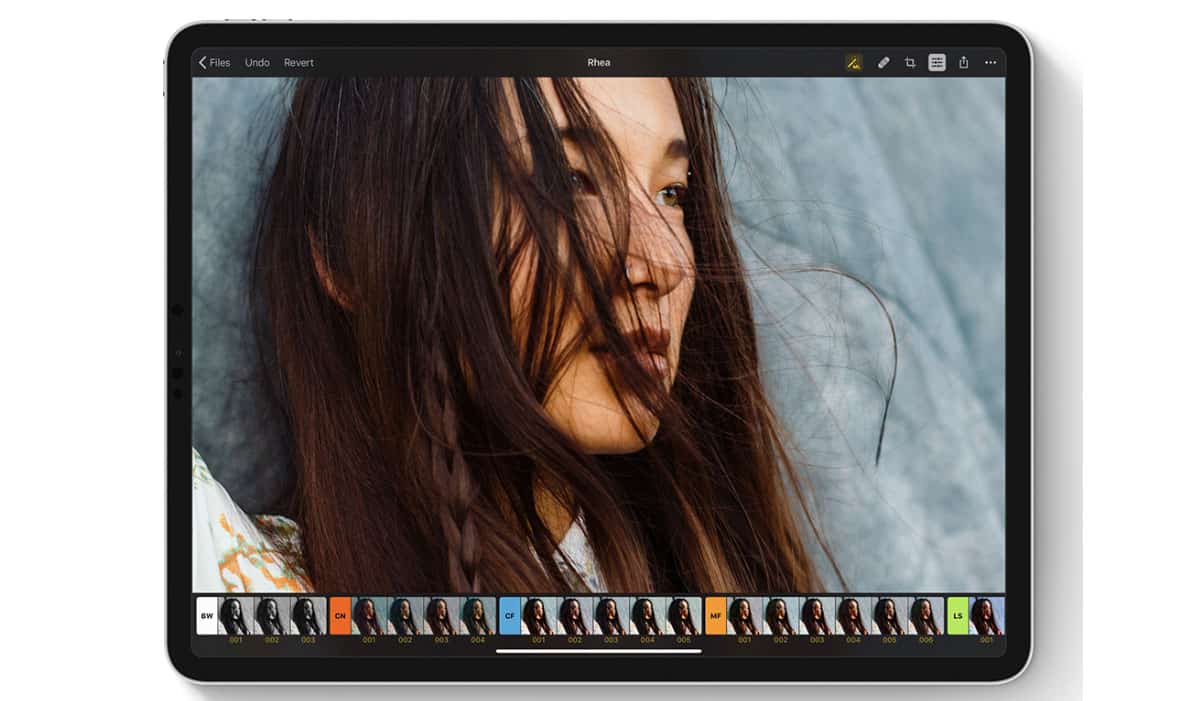The height and width of the screenshot is (701, 1200).
Task: Apply the CN 004 preset thumbnail
Action: pyautogui.click(x=478, y=616)
